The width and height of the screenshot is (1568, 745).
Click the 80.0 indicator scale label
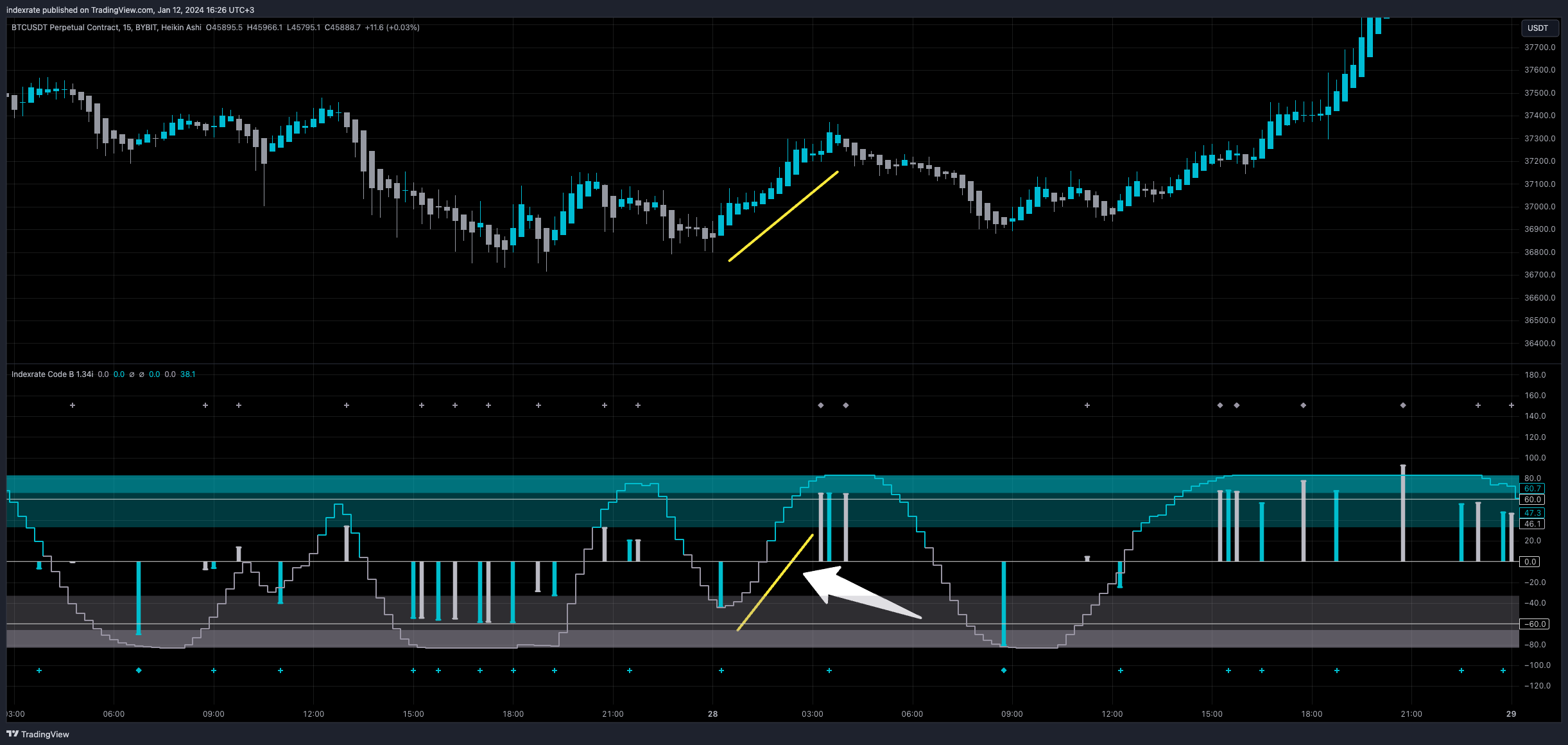[1533, 478]
